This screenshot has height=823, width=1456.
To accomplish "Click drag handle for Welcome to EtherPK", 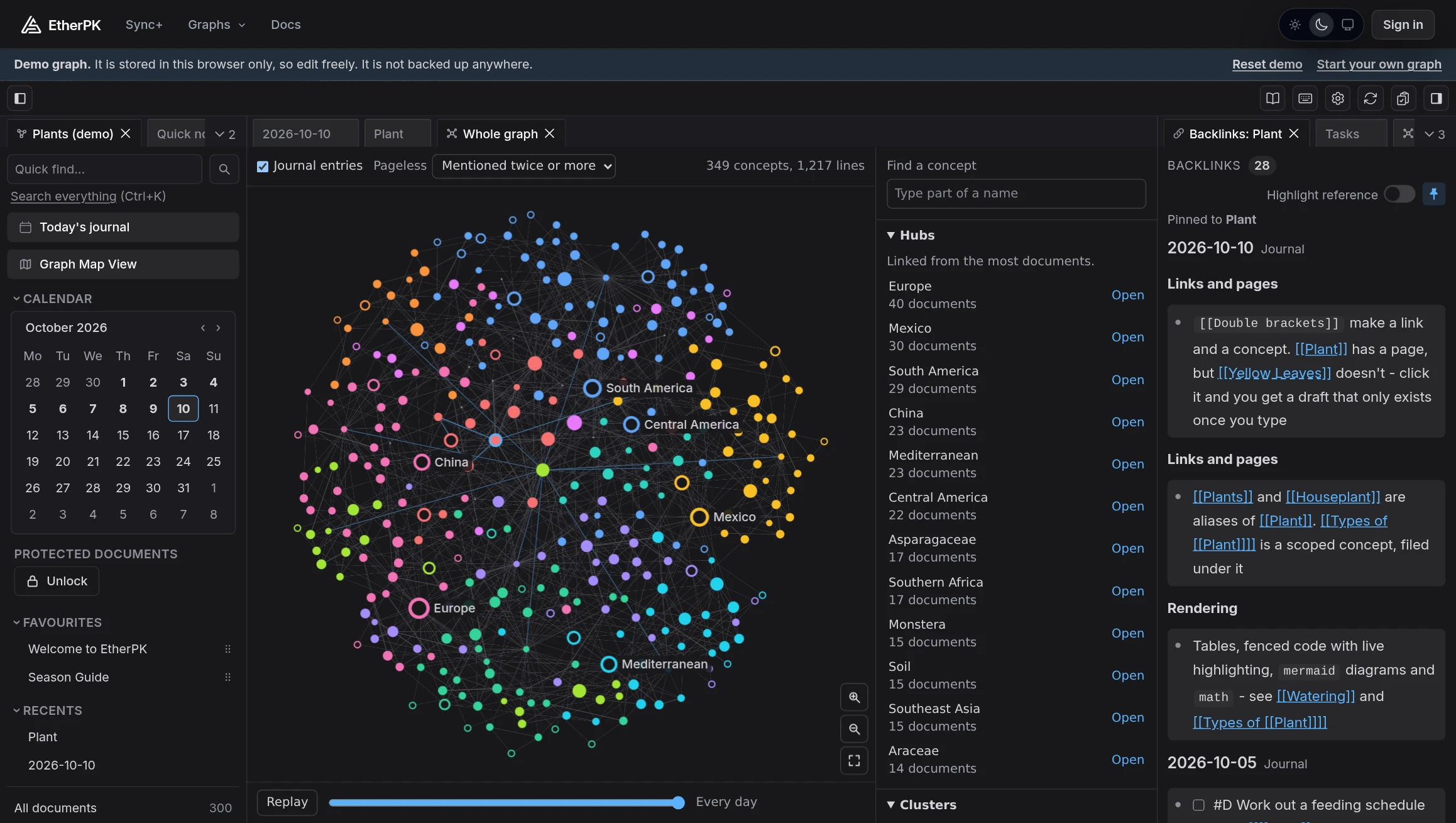I will (227, 649).
